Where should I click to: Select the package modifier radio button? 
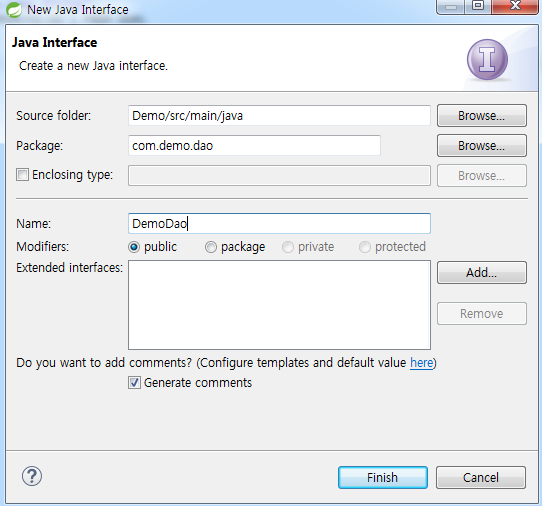(x=211, y=247)
